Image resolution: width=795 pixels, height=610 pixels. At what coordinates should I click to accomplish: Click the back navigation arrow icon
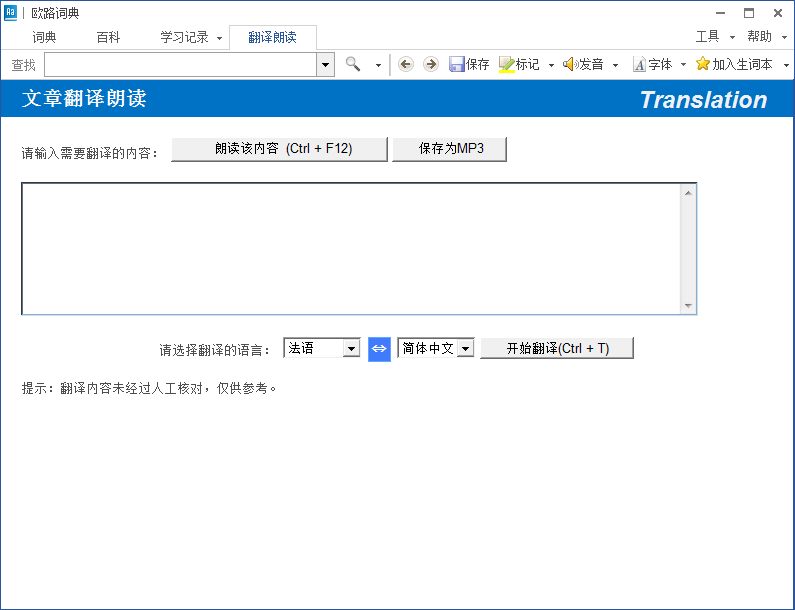click(x=405, y=64)
